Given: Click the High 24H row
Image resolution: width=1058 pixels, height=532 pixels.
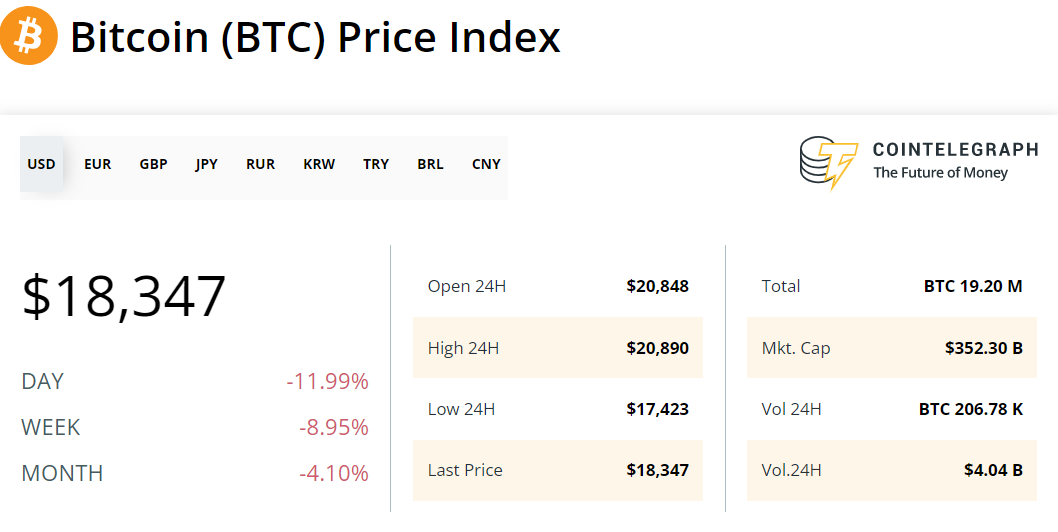Looking at the screenshot, I should [557, 348].
